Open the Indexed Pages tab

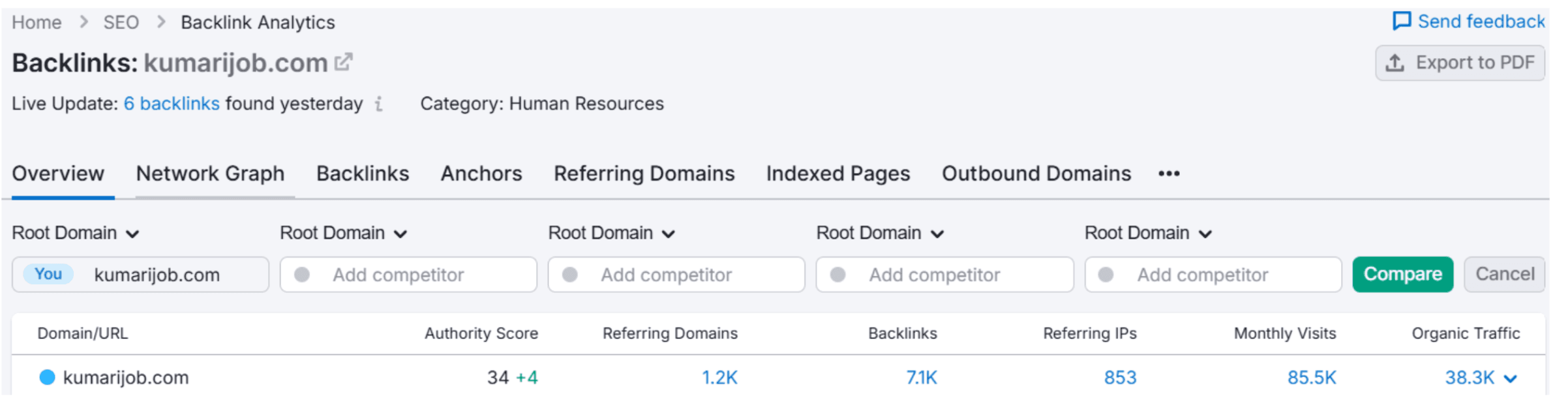point(838,173)
